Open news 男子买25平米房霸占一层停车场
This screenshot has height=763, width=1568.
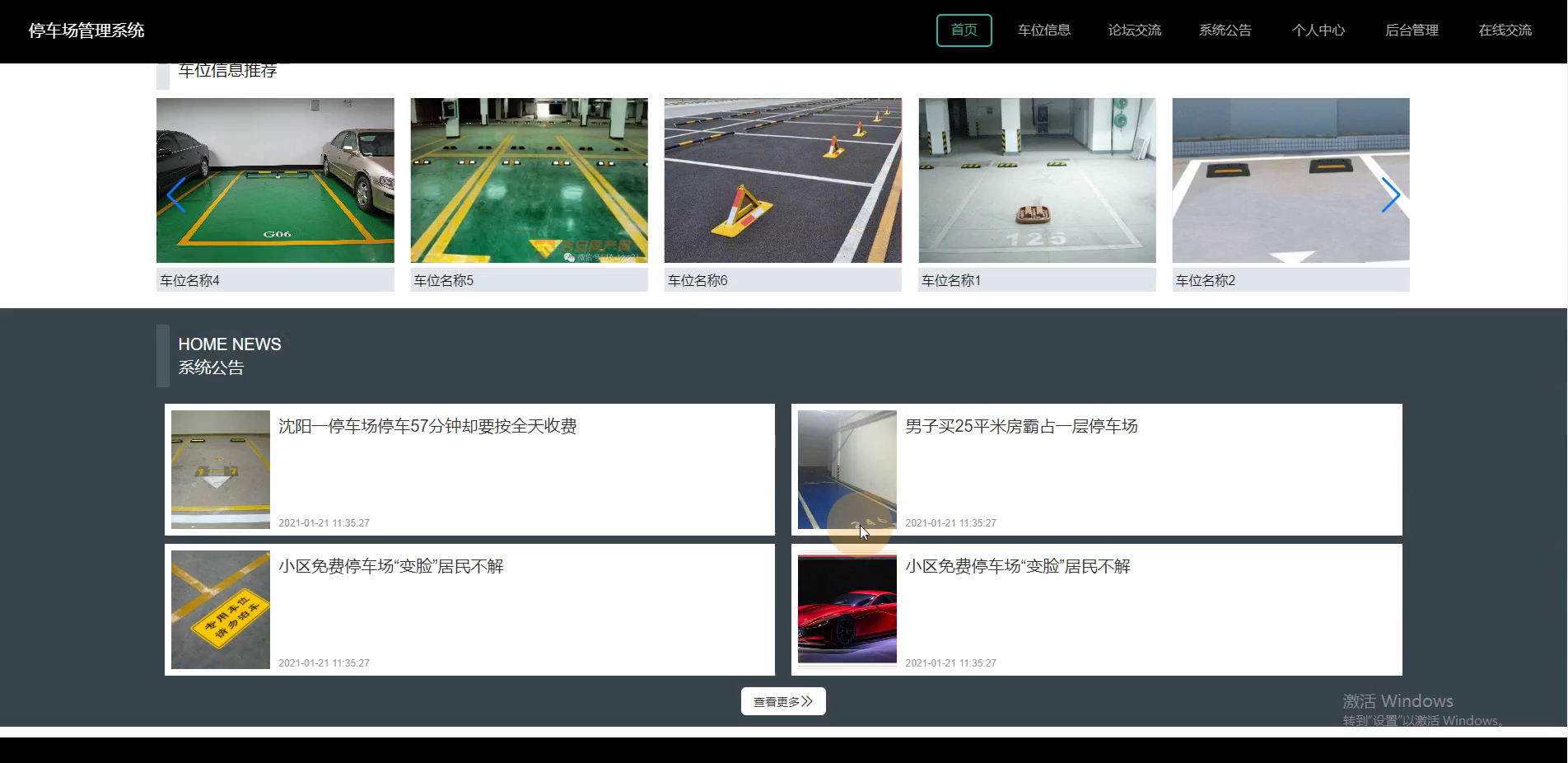click(1021, 426)
